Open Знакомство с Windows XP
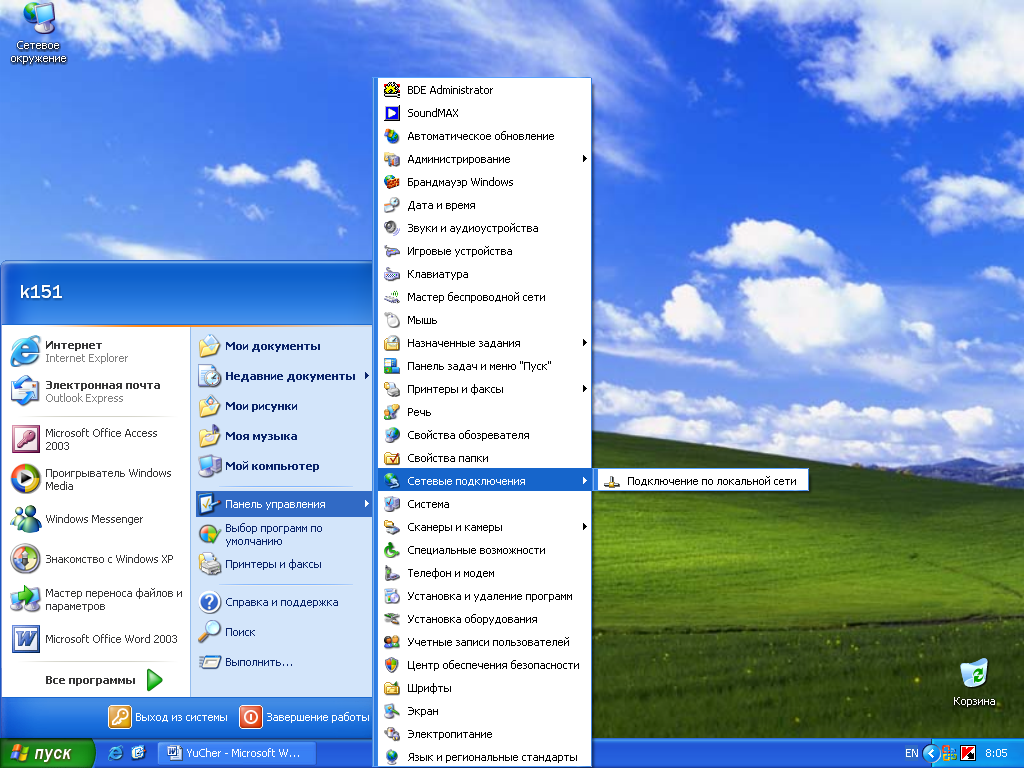The image size is (1024, 768). tap(96, 559)
